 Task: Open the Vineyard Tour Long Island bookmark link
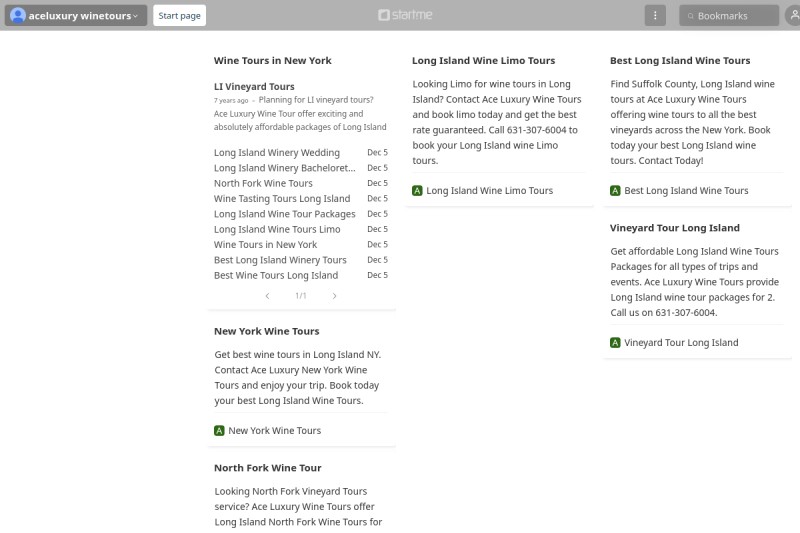coord(681,342)
